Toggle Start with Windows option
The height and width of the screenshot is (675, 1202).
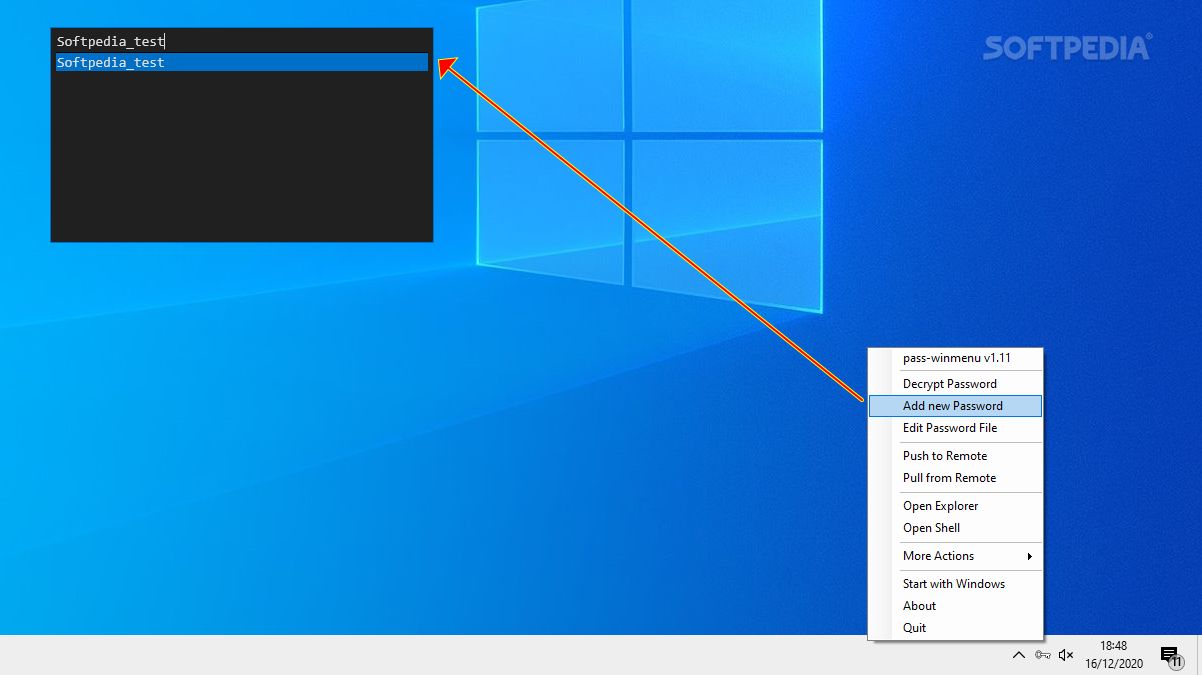tap(955, 584)
